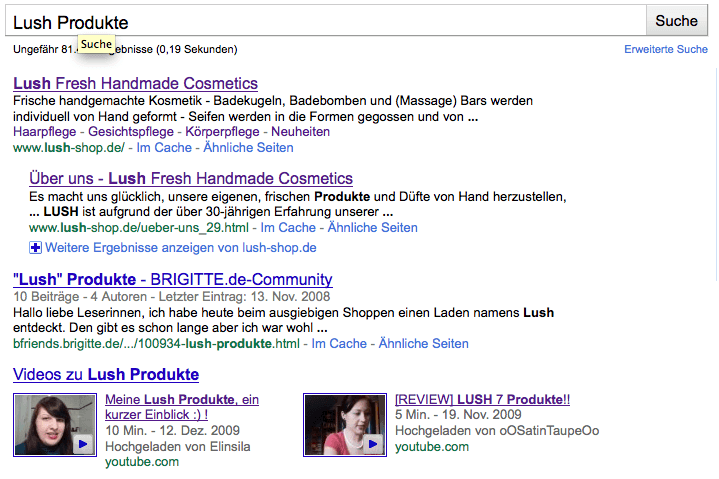Open the Körperpflege sitelink
719x479 pixels.
point(222,132)
